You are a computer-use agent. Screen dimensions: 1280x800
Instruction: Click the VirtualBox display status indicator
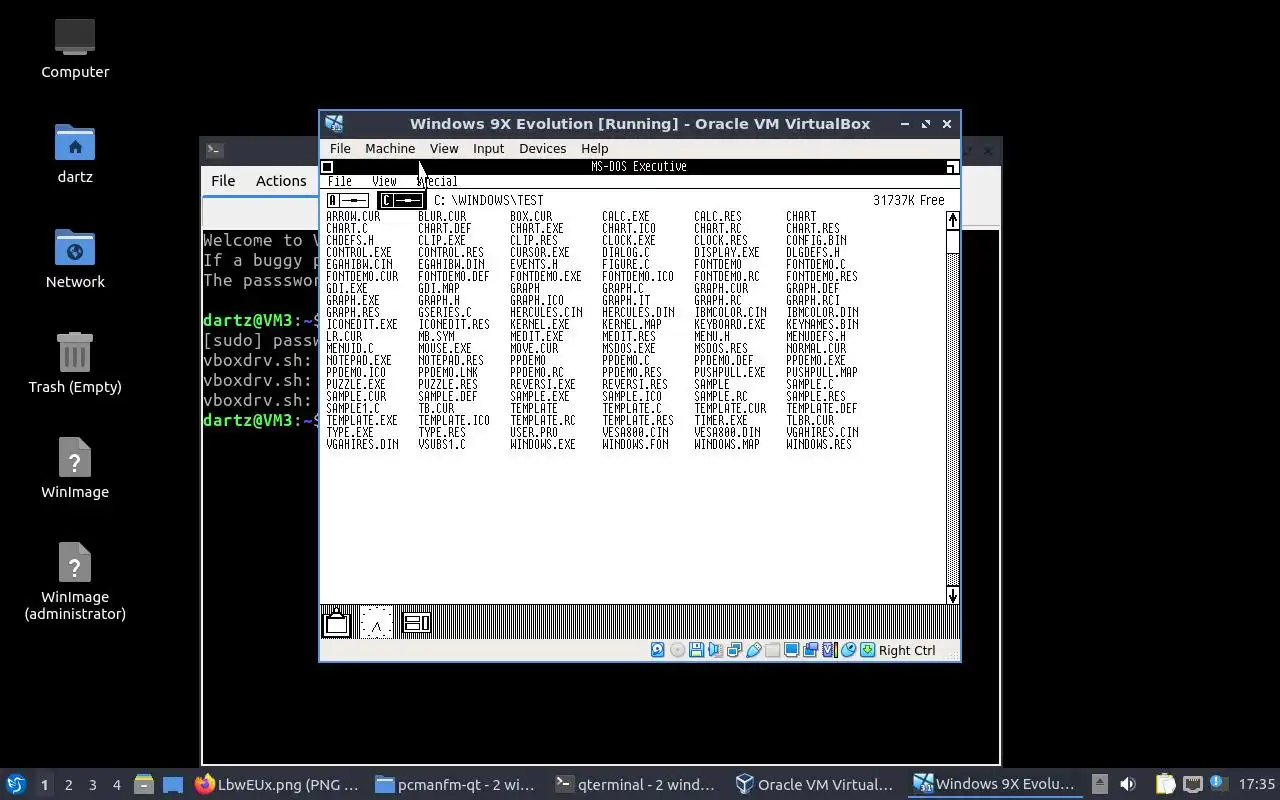[x=791, y=650]
